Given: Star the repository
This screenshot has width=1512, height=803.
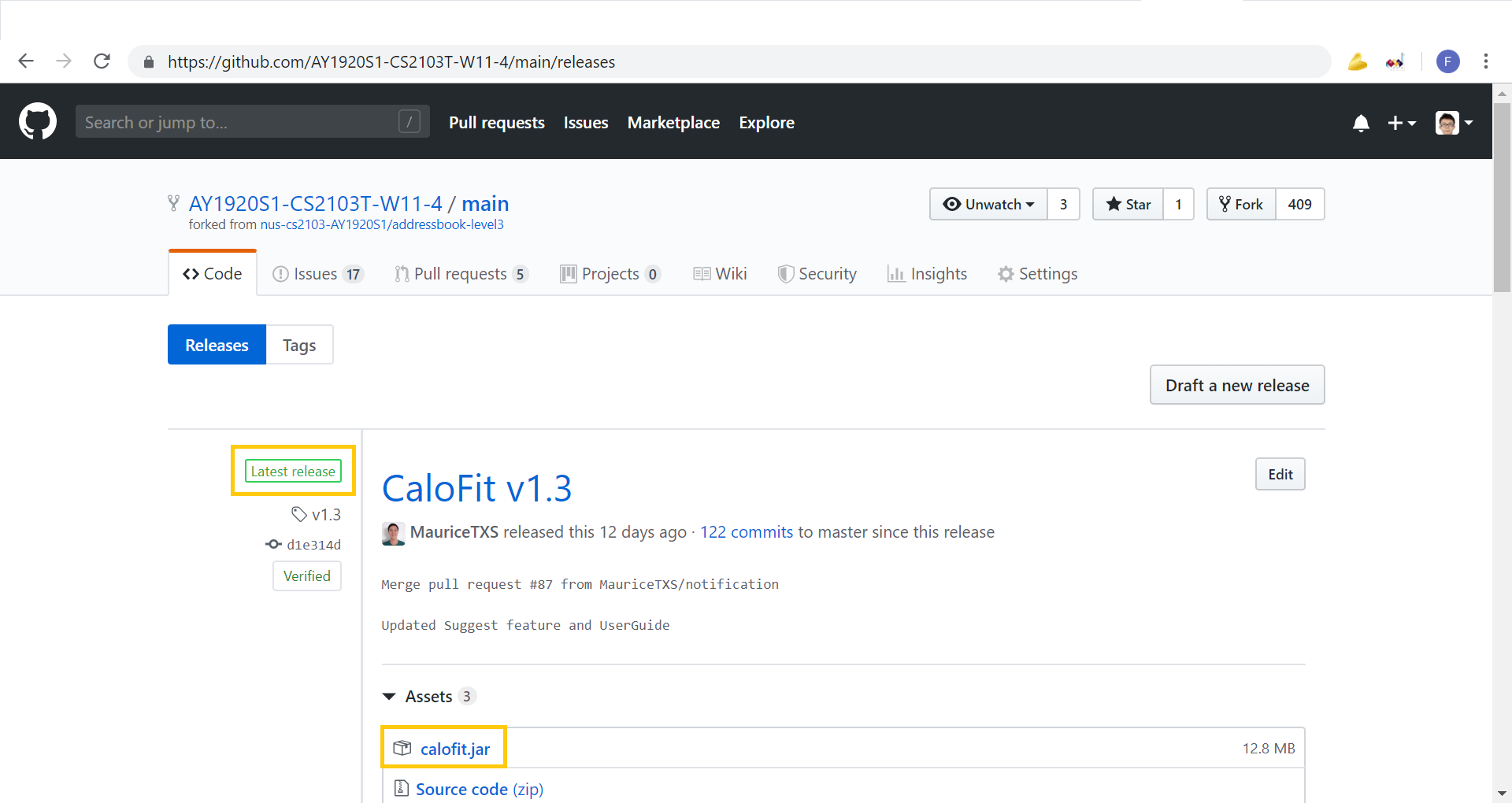Looking at the screenshot, I should coord(1128,204).
